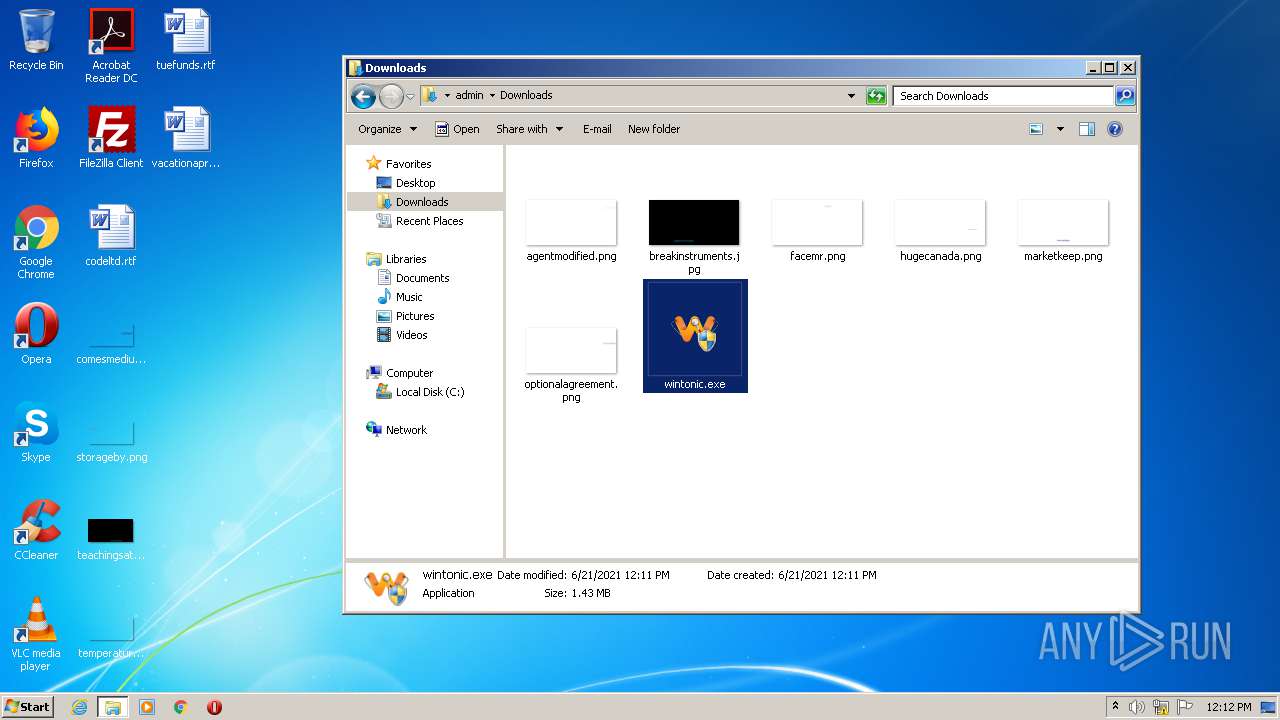Open the Videos library

pos(402,335)
